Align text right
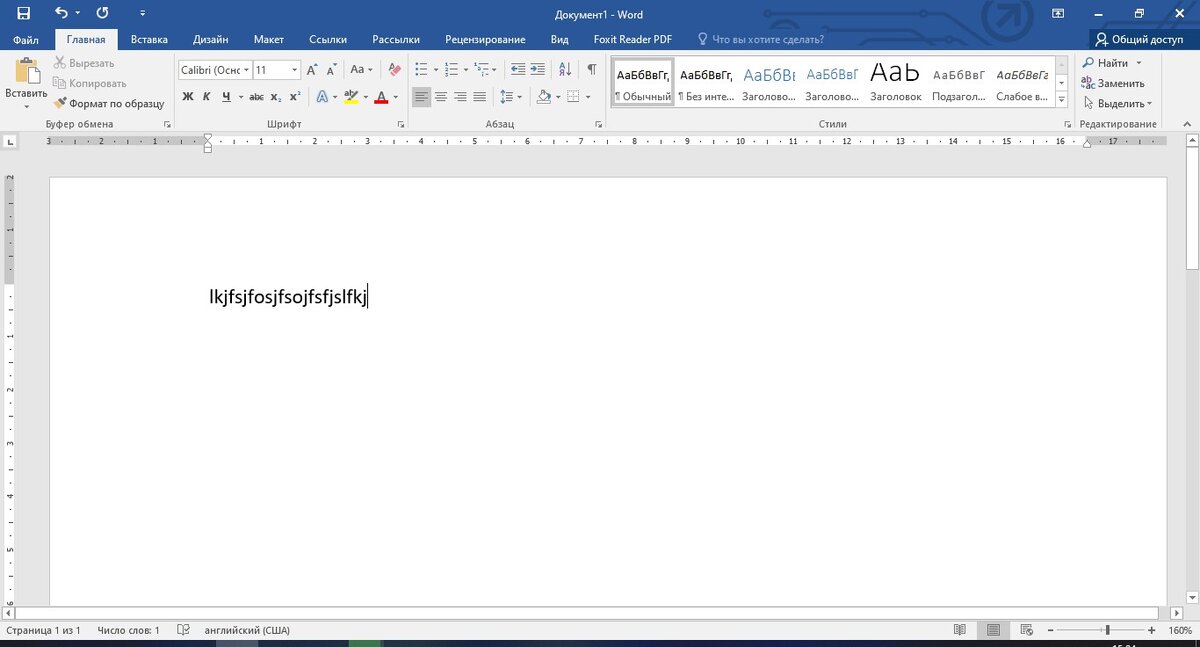Screen dimensions: 1200x647 pyautogui.click(x=460, y=97)
